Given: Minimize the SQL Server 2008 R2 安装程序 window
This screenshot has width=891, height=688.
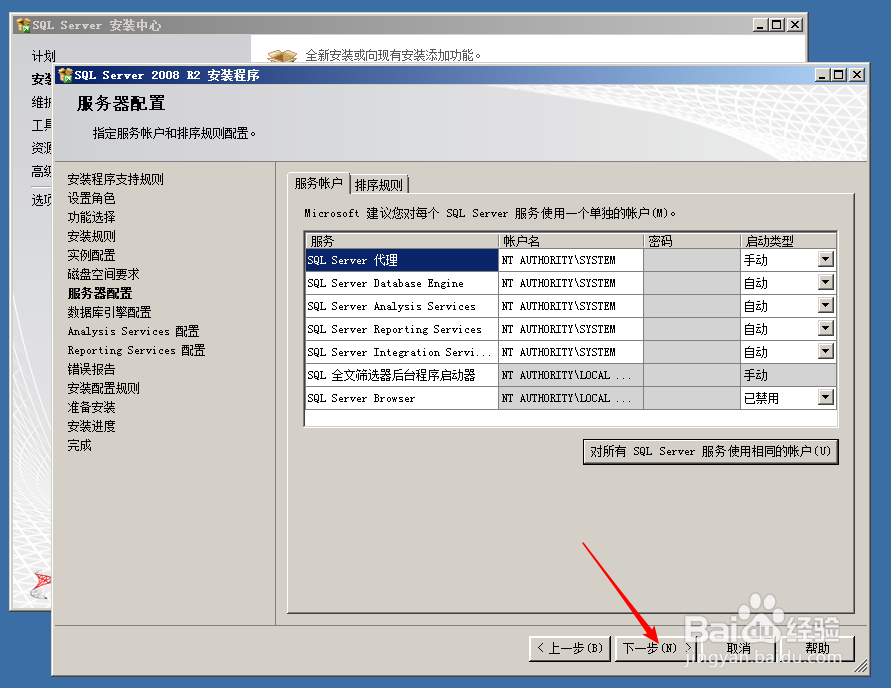Looking at the screenshot, I should tap(822, 74).
